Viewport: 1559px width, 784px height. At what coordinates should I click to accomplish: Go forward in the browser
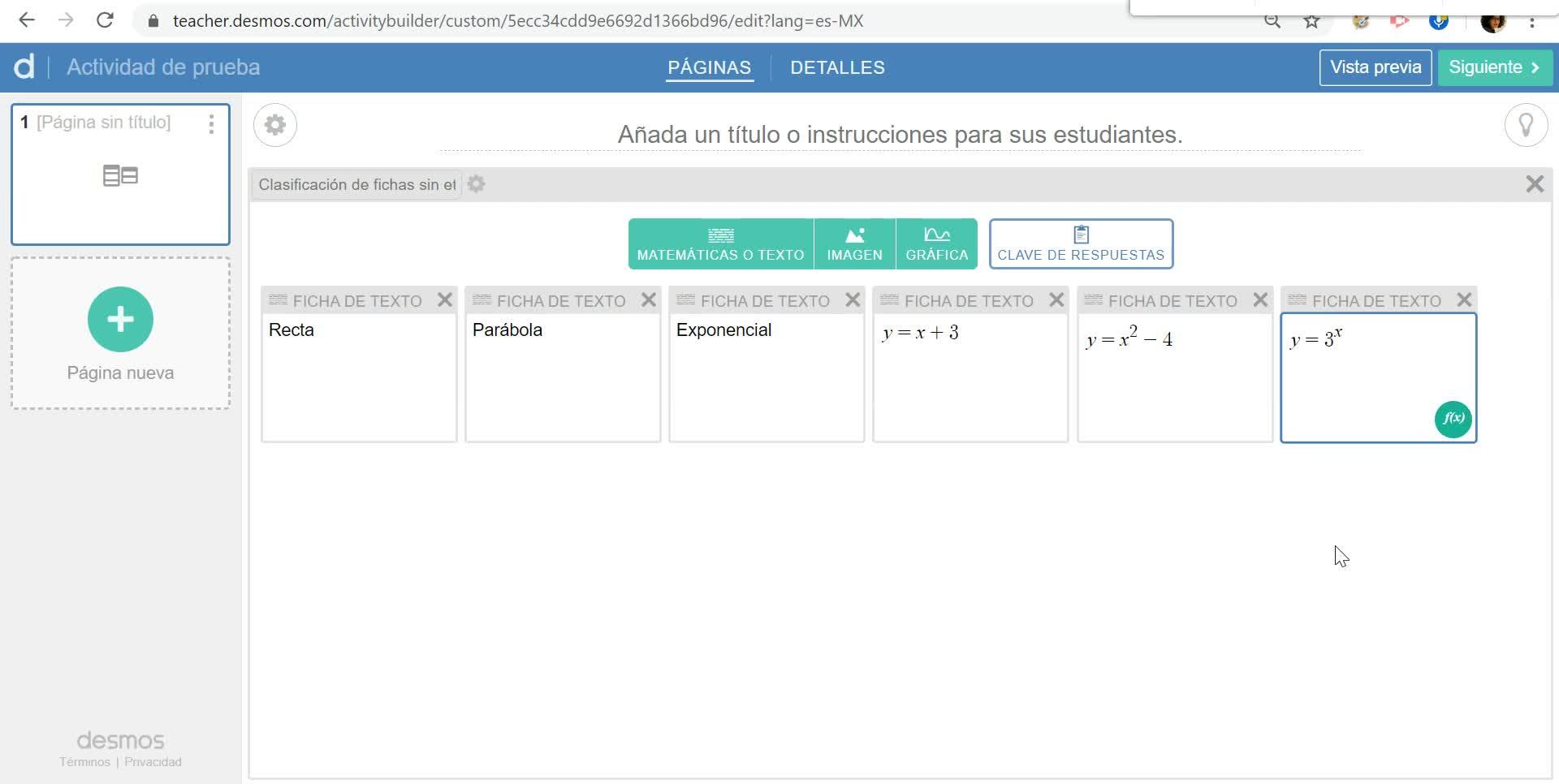coord(66,20)
